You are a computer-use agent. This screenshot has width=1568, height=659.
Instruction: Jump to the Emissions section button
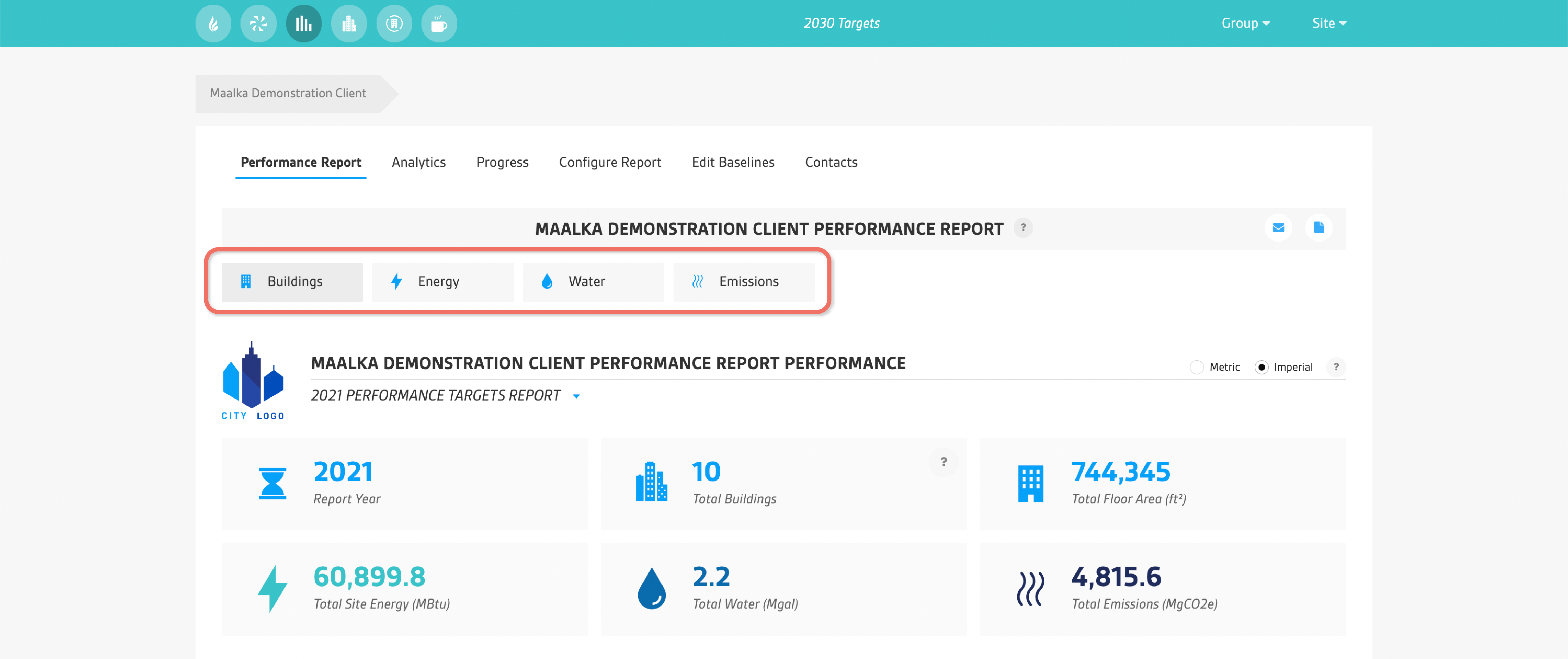click(744, 282)
